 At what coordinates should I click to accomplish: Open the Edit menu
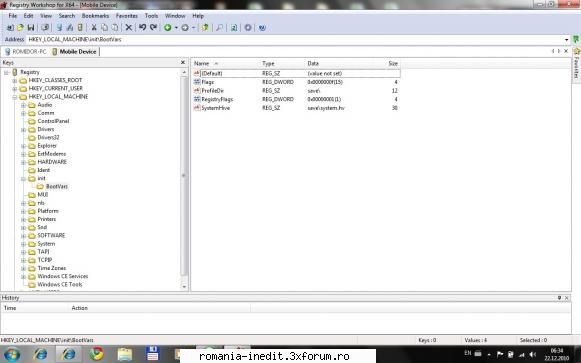tap(29, 16)
